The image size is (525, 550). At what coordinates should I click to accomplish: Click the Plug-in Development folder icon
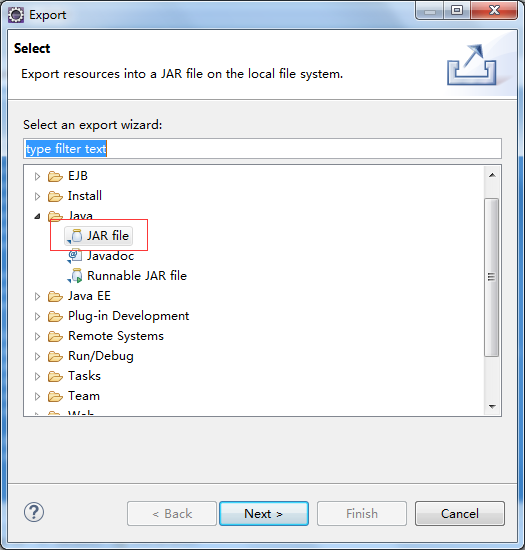55,316
